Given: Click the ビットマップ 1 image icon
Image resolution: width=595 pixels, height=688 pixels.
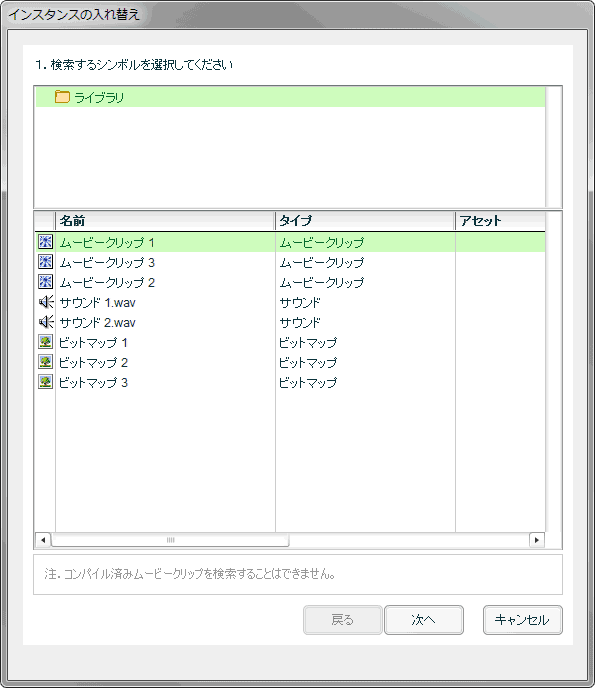Looking at the screenshot, I should pos(46,342).
